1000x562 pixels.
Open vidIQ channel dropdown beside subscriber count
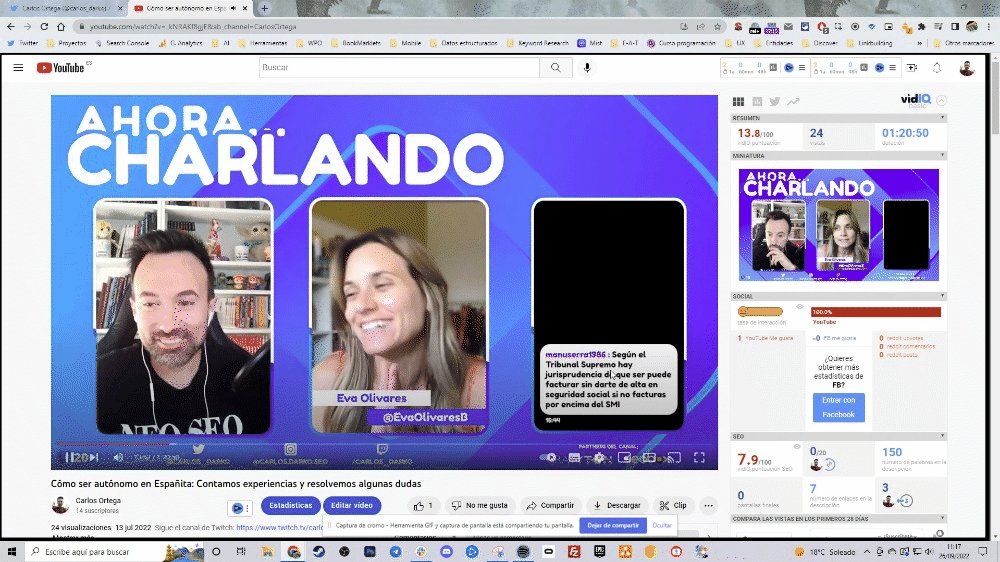pyautogui.click(x=240, y=508)
